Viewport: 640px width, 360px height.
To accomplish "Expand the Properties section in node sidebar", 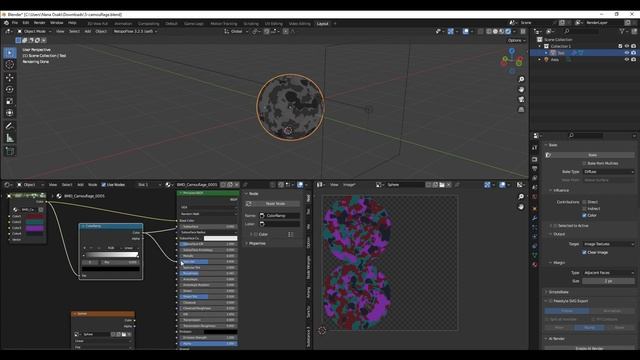I will 256,243.
